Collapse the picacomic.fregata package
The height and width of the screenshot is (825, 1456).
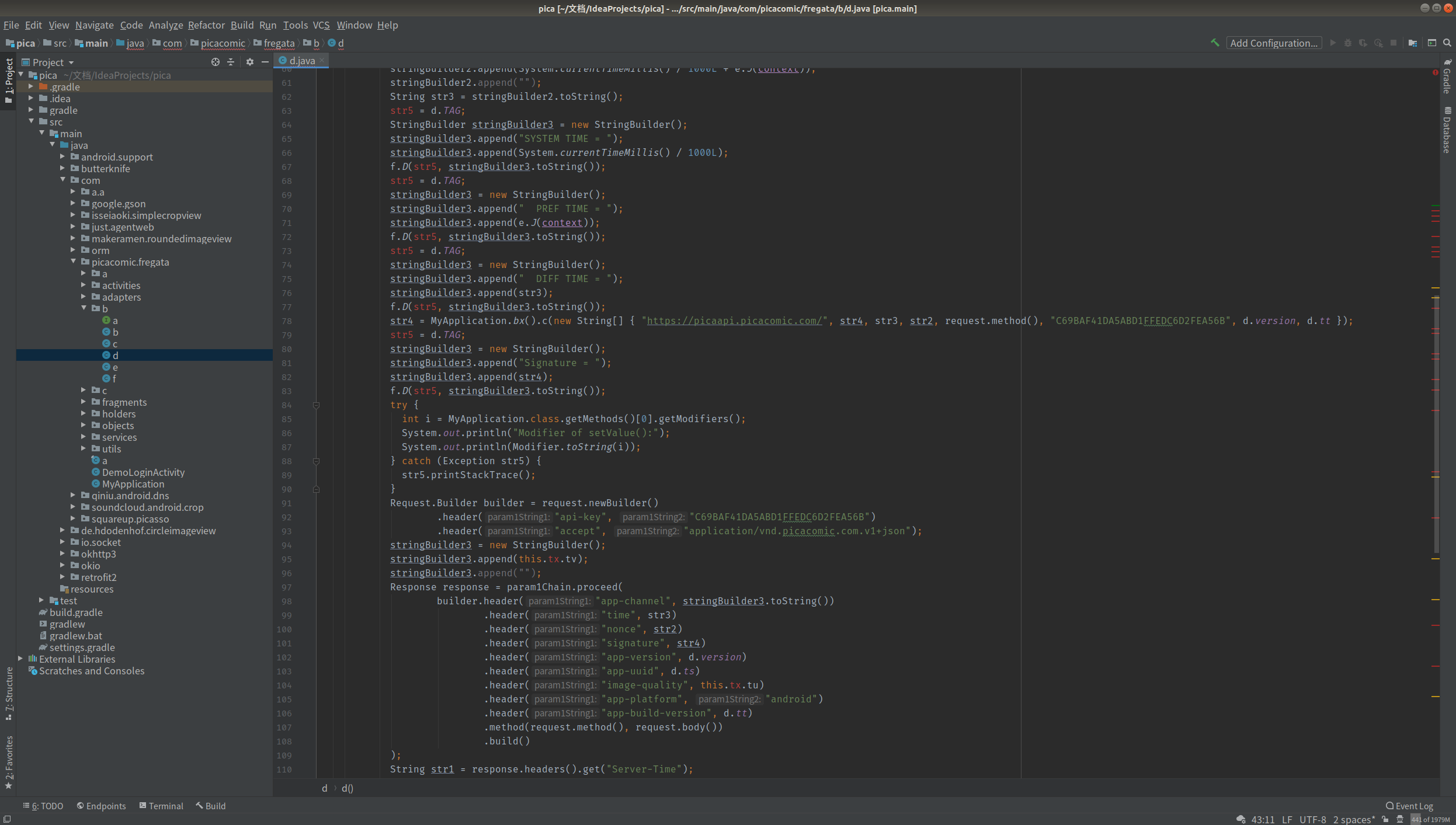(74, 262)
